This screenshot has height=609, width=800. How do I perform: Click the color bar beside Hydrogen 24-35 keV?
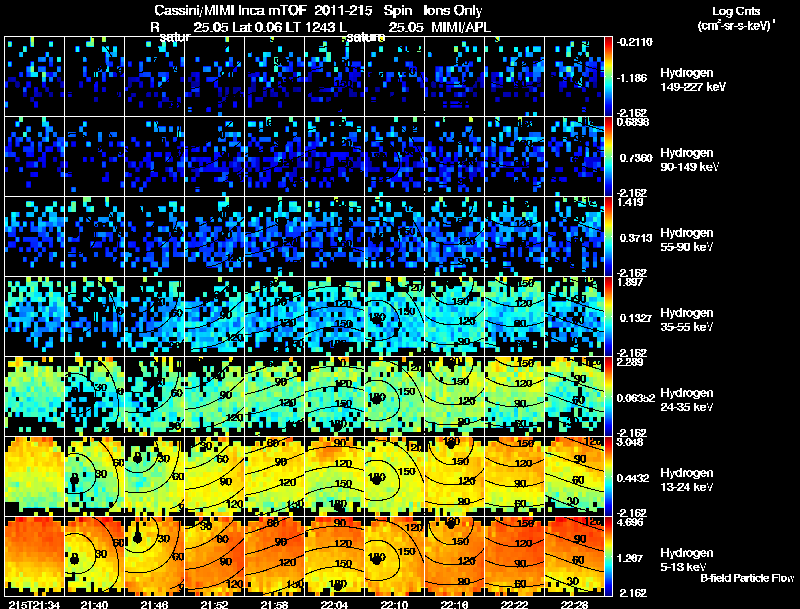pos(608,397)
